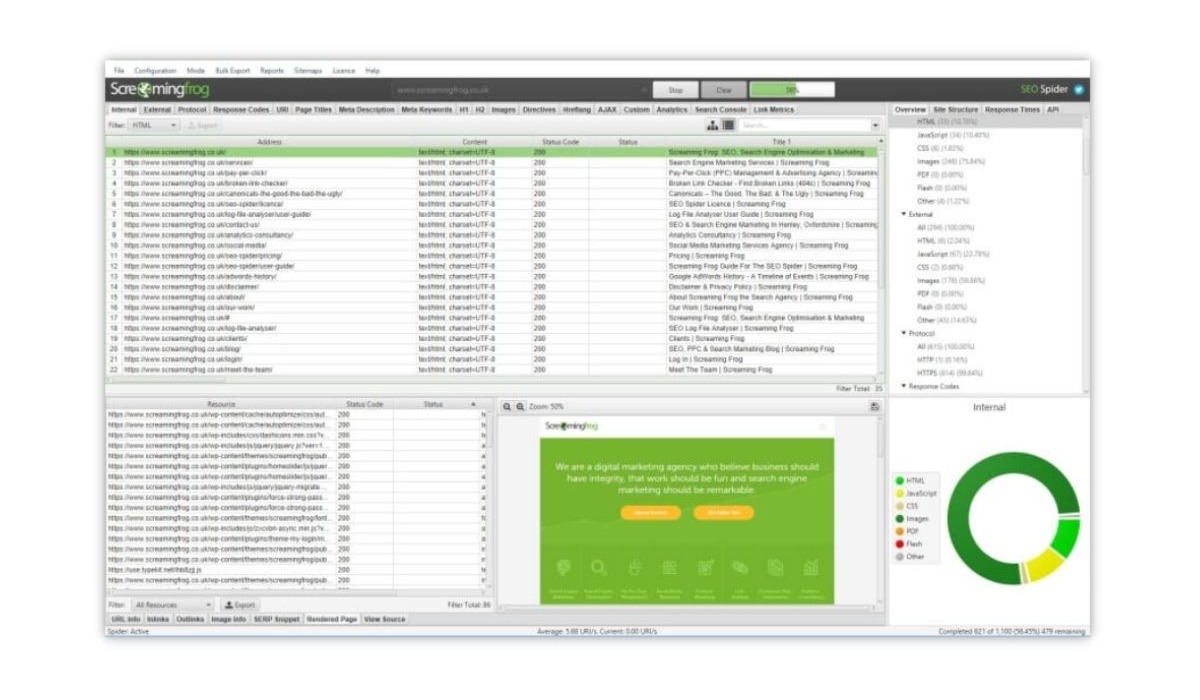The height and width of the screenshot is (700, 1200).
Task: Select the row for /contact-us/
Action: 493,225
